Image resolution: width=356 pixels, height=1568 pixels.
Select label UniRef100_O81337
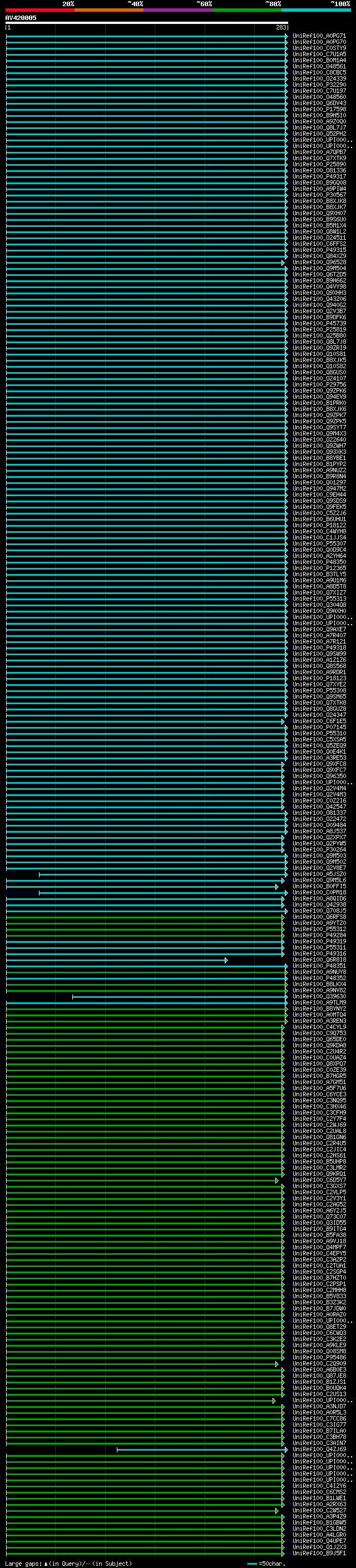[x=319, y=813]
